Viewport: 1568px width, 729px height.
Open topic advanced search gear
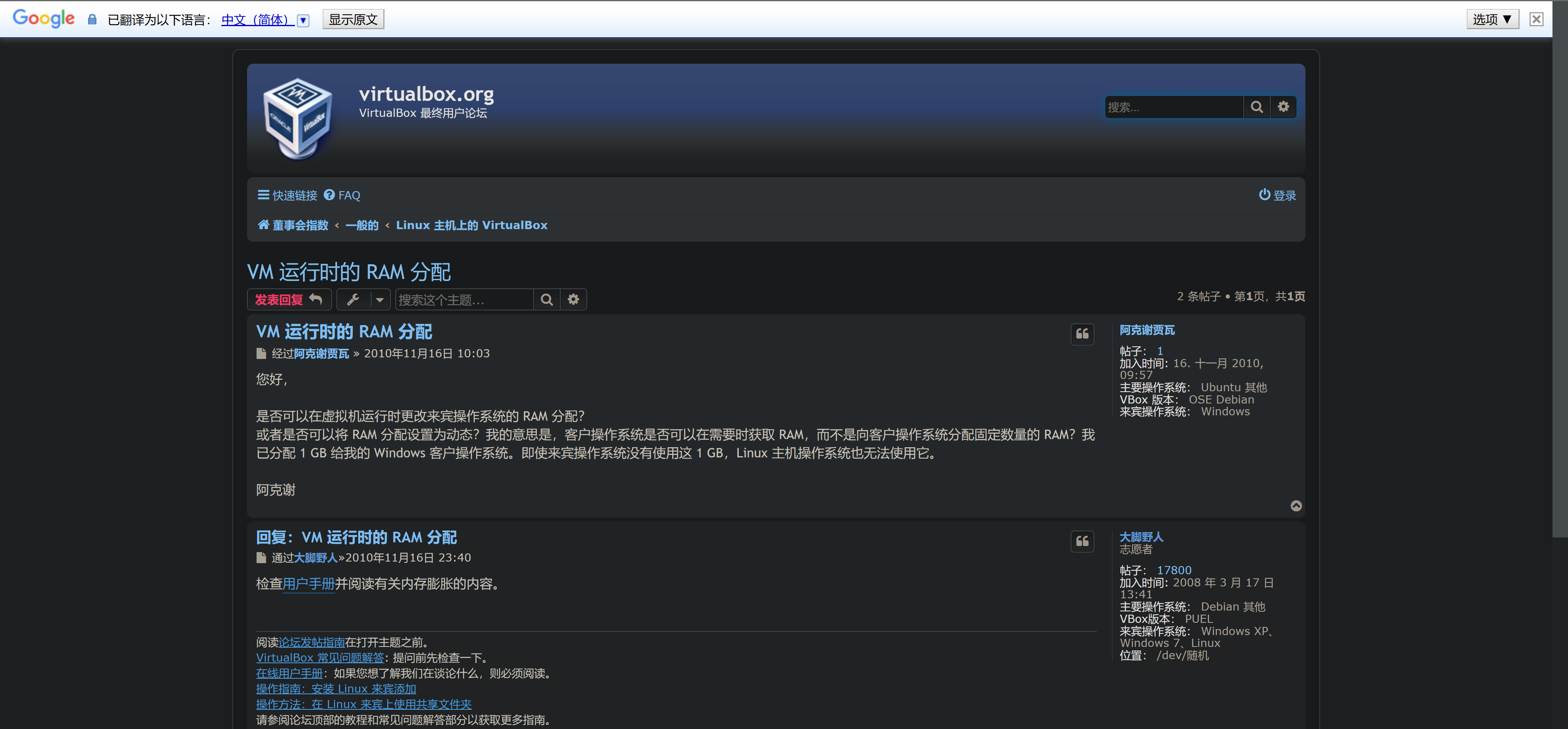coord(573,300)
